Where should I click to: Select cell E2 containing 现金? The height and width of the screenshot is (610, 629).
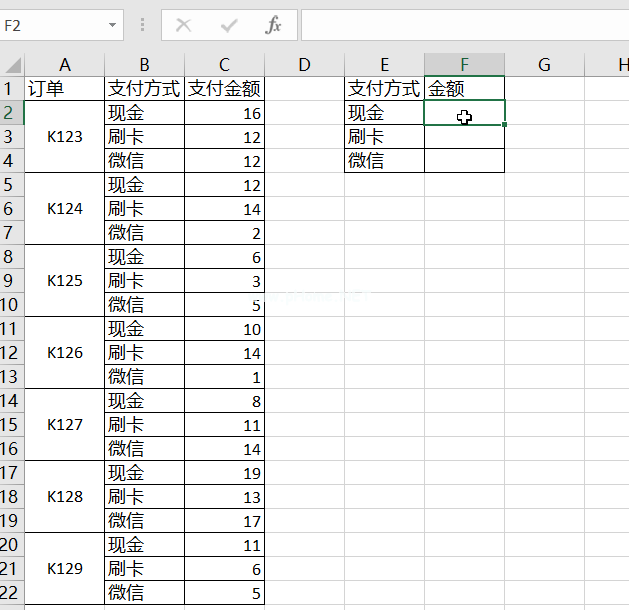coord(384,113)
